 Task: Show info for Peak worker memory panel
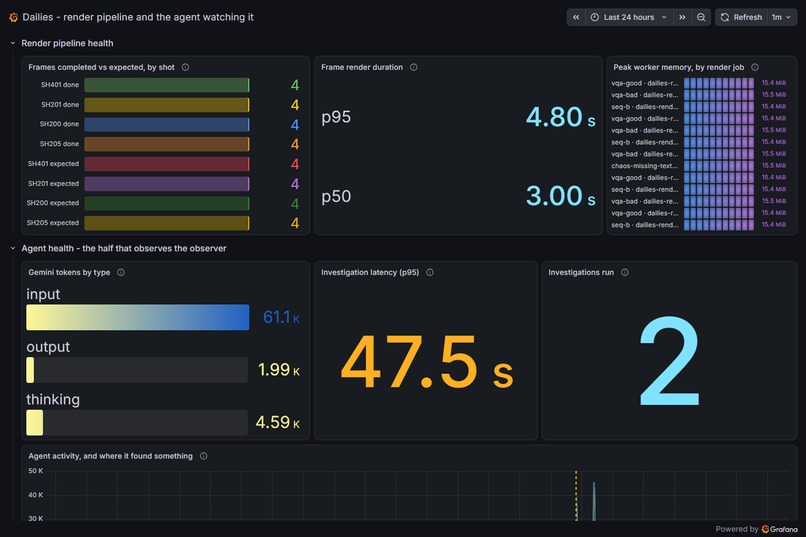point(755,67)
